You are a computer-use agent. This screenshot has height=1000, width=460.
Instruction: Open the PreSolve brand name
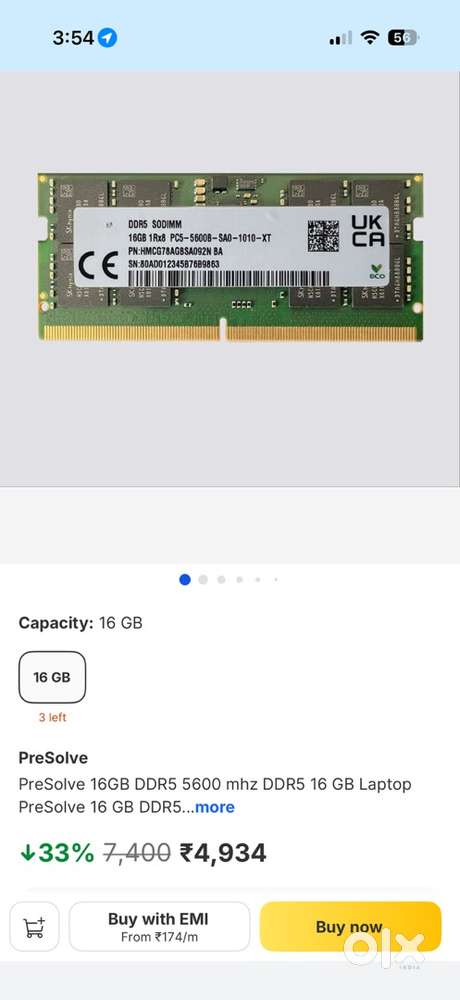(53, 758)
